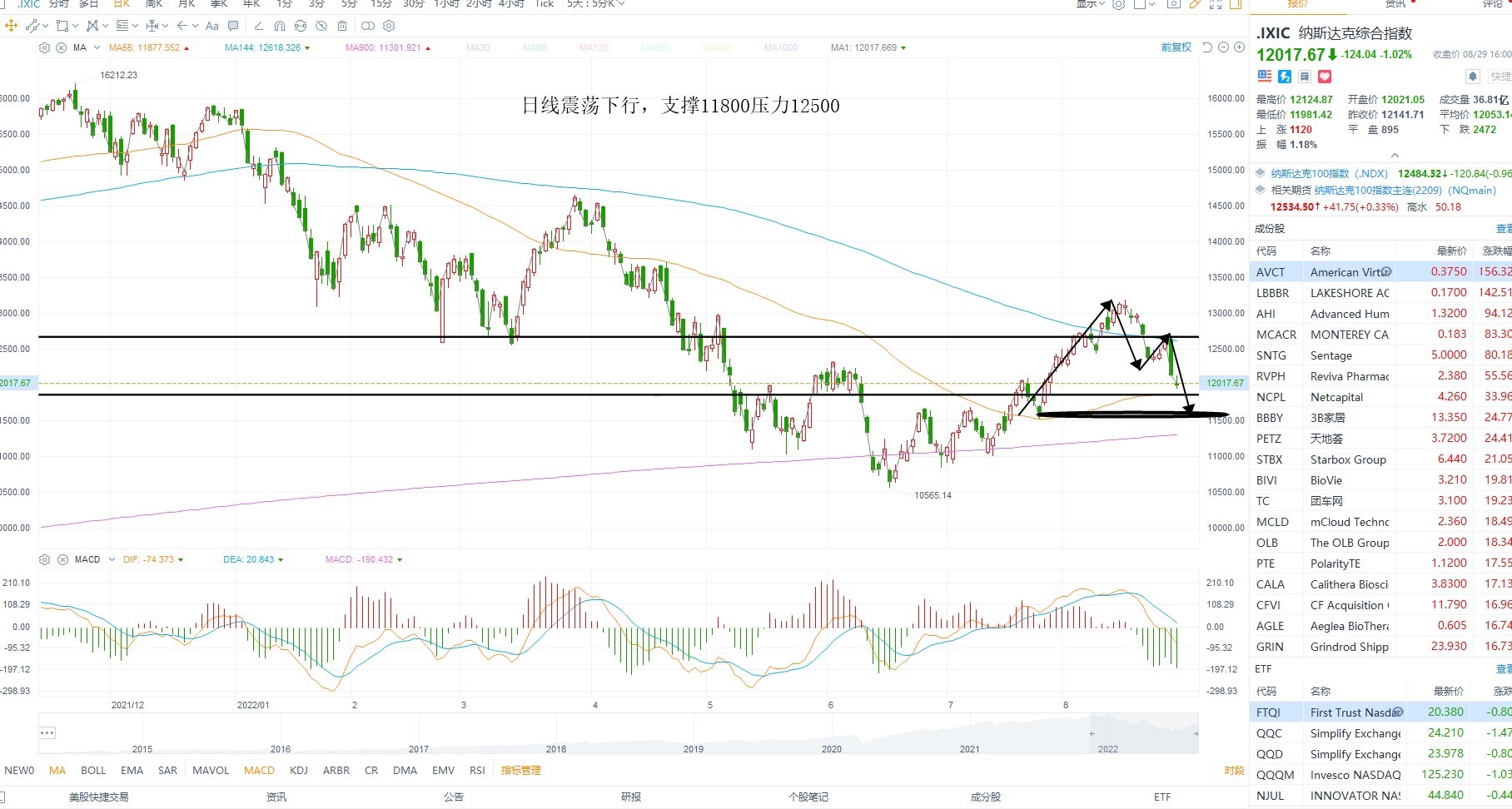Click the pencil line style icon

259,26
